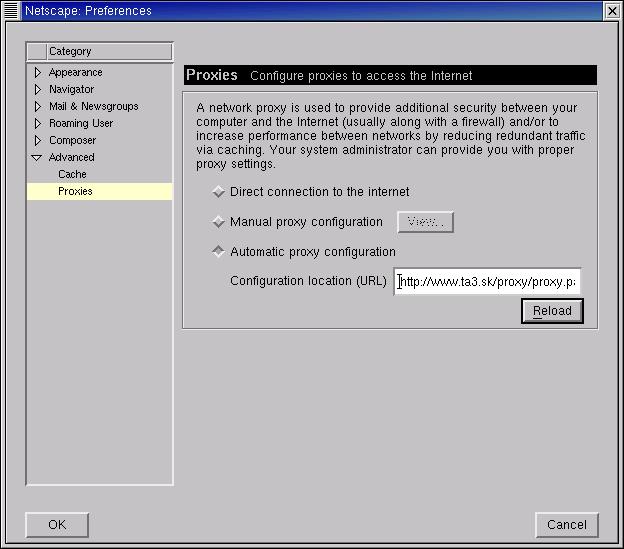This screenshot has width=624, height=549.
Task: Click the View button for manual proxy
Action: (x=425, y=222)
